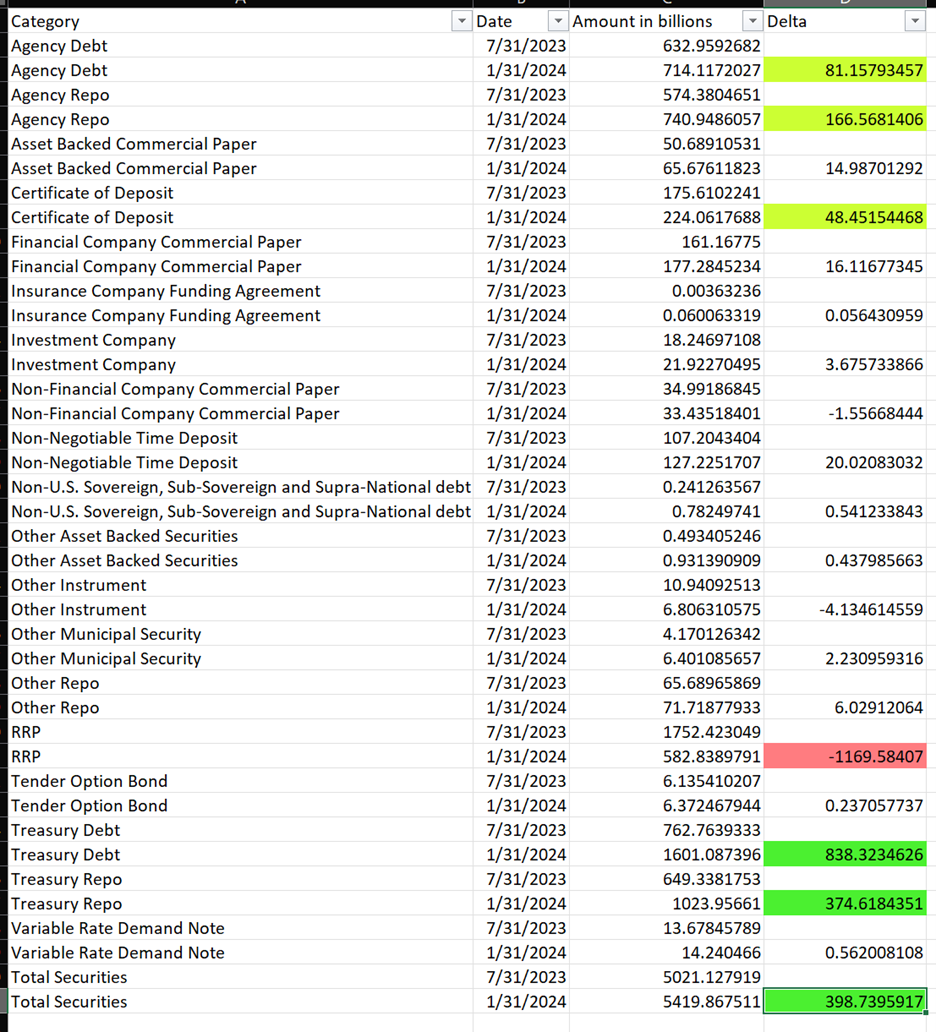
Task: Select amount cell 1023.95661
Action: pos(666,904)
